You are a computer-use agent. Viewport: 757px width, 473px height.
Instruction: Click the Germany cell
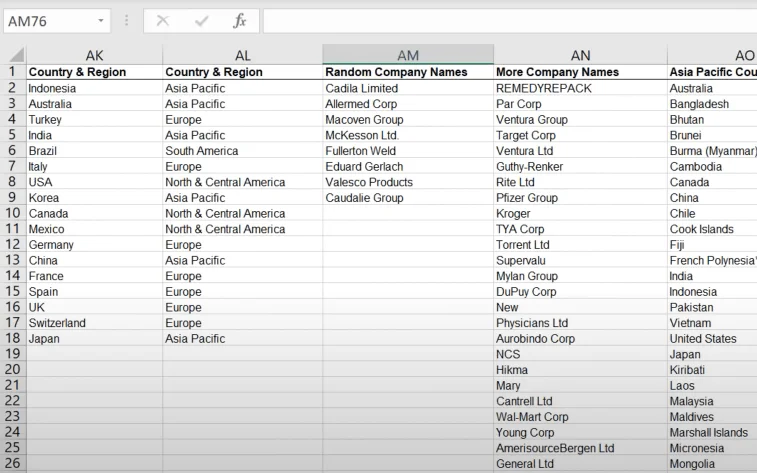pyautogui.click(x=95, y=245)
